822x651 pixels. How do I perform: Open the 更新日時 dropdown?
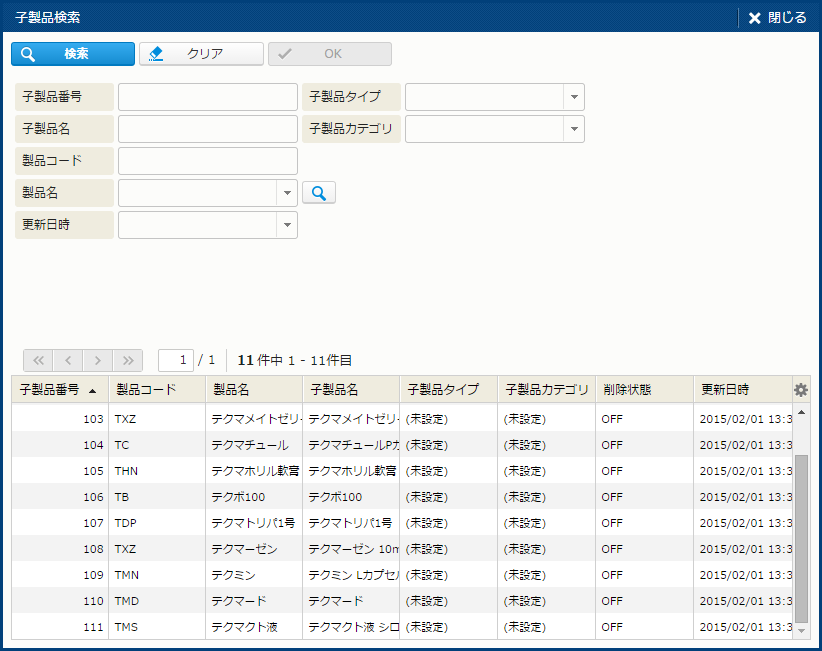point(287,225)
